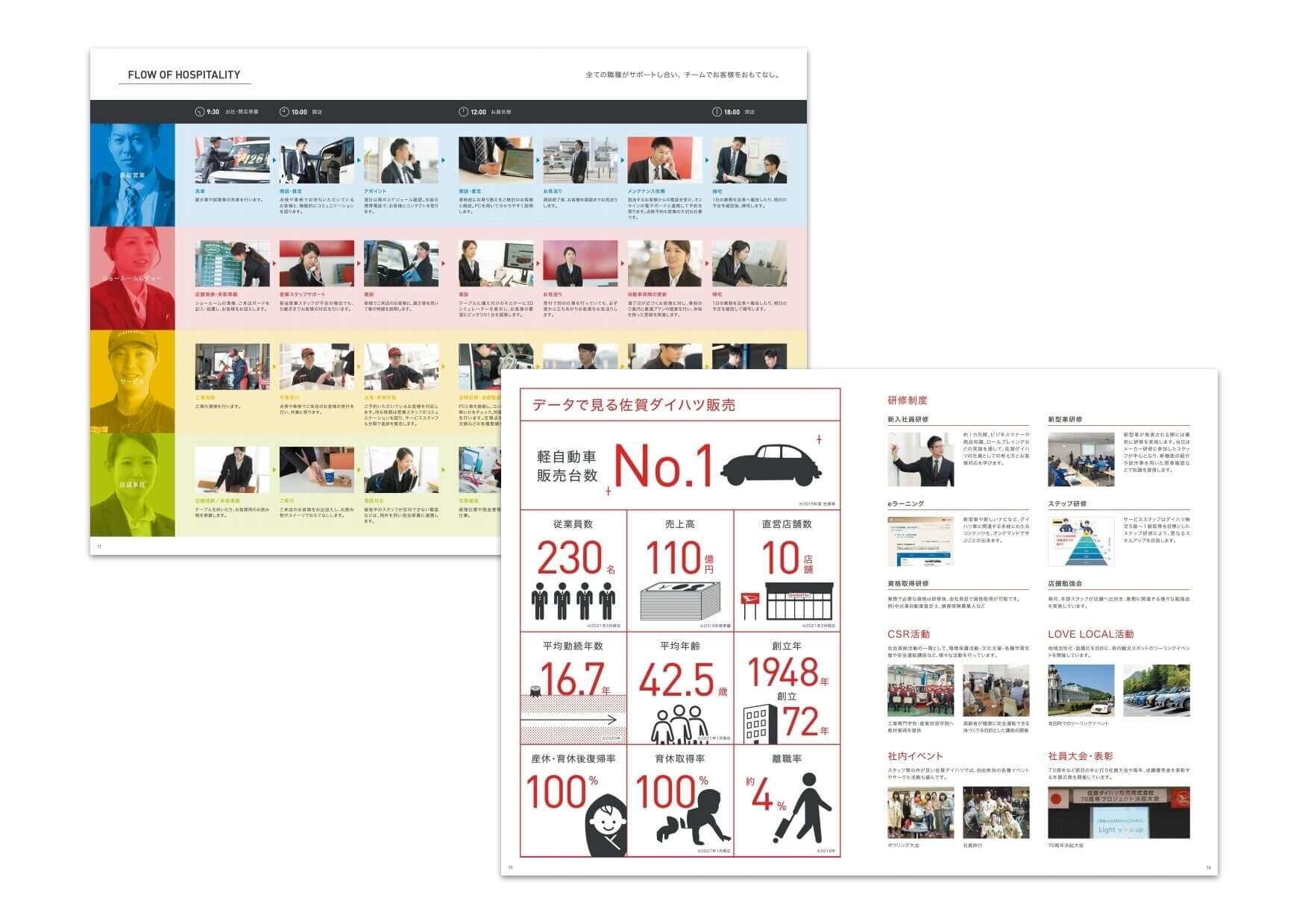Viewport: 1308px width, 924px height.
Task: Click the ボウリング大会 group photo
Action: pos(920,812)
